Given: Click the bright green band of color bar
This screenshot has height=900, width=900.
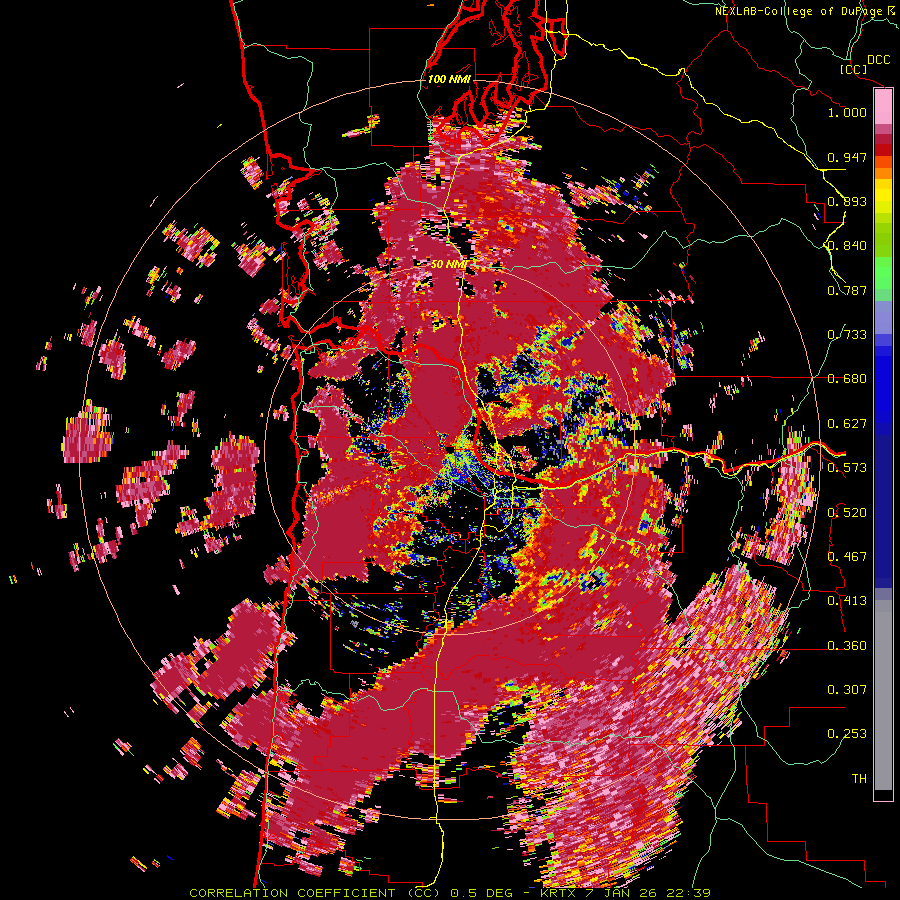Looking at the screenshot, I should coord(883,273).
